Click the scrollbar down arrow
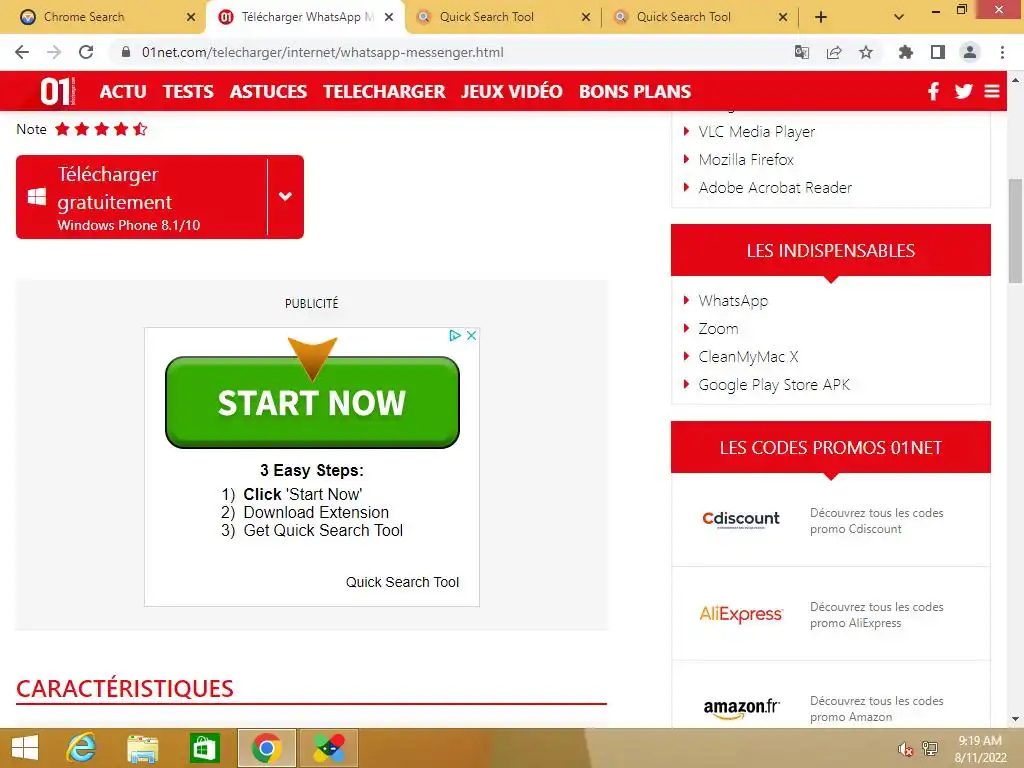The height and width of the screenshot is (768, 1024). click(x=1016, y=719)
